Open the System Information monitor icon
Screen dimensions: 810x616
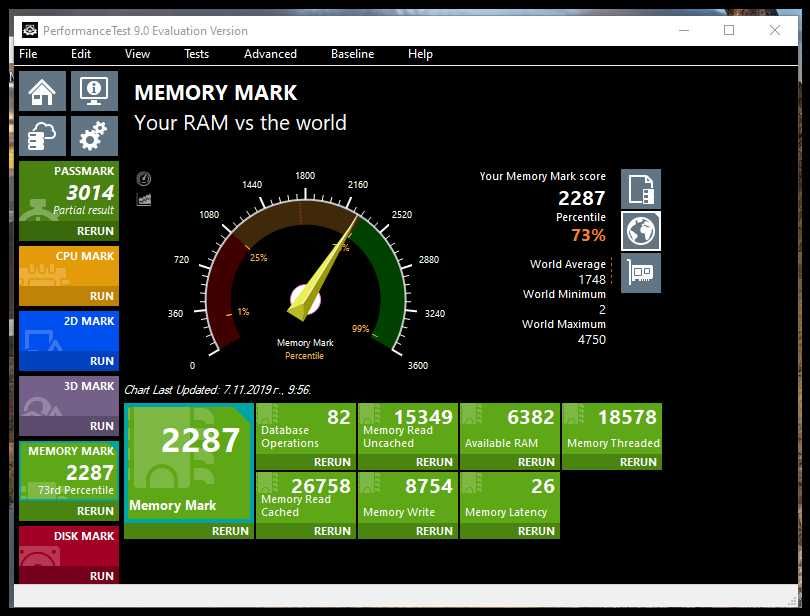tap(94, 91)
